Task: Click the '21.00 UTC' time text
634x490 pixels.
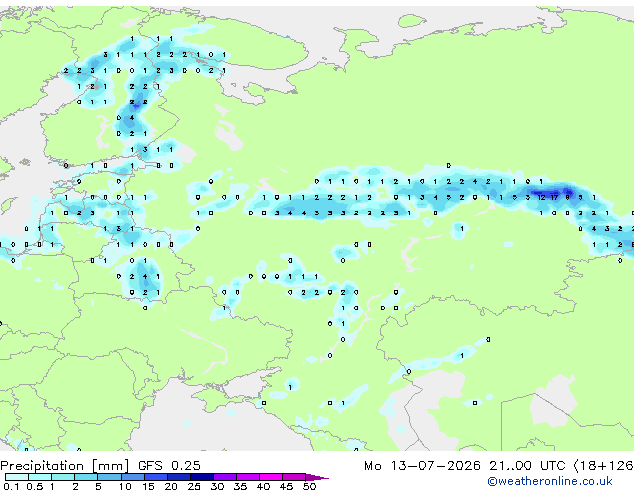Action: coord(527,466)
